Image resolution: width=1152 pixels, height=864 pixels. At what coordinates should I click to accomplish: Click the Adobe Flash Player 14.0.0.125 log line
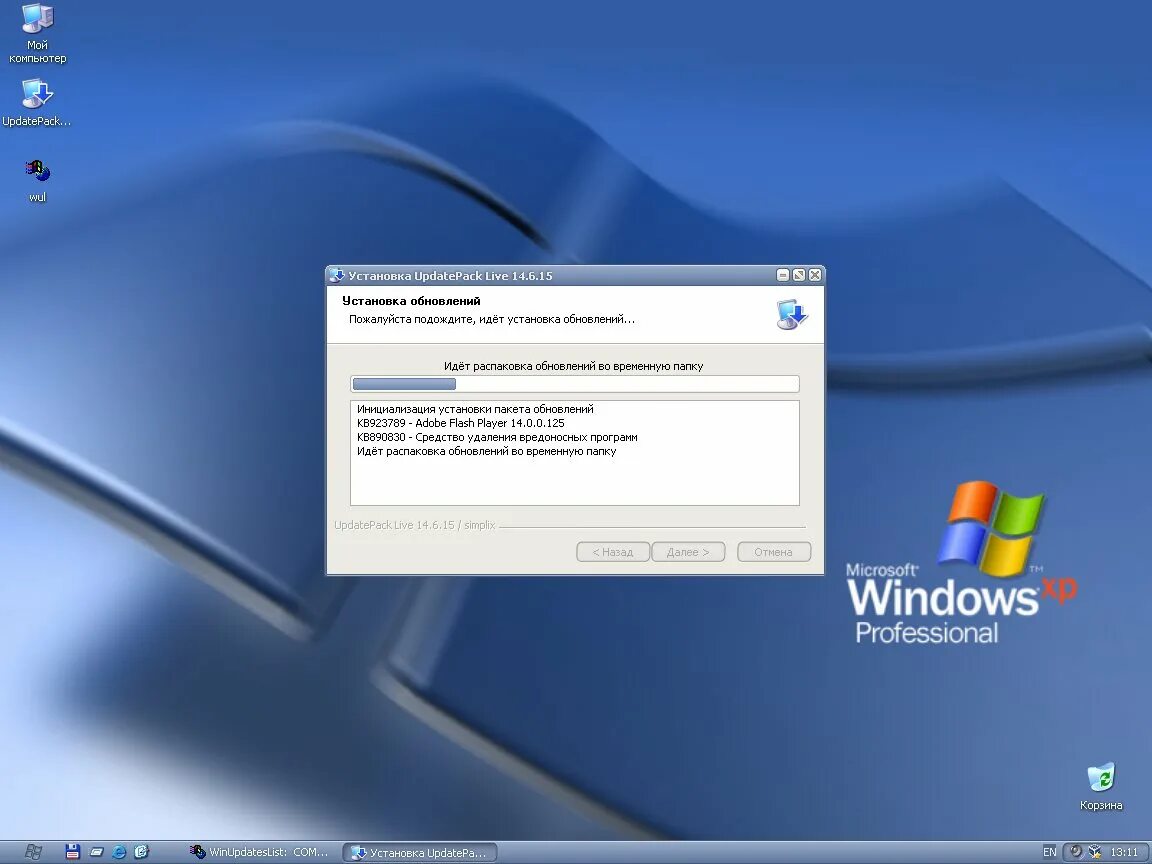[461, 423]
